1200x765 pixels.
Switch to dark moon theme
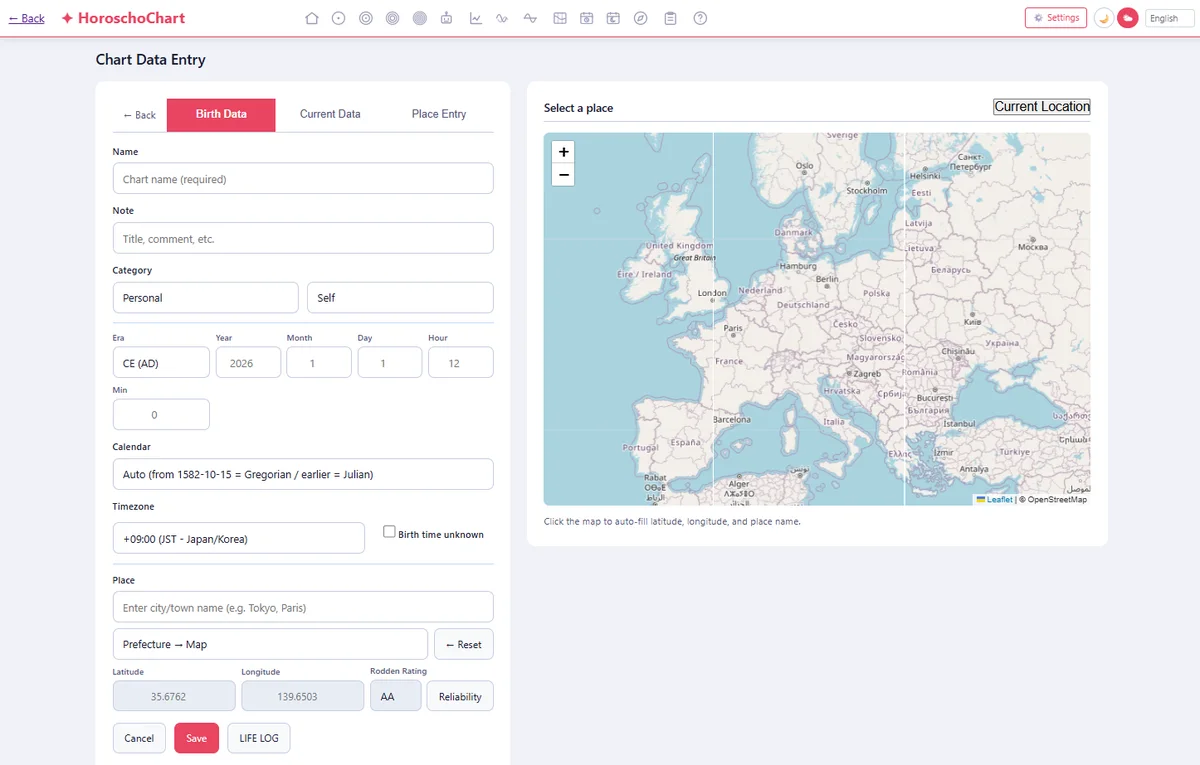click(x=1104, y=18)
